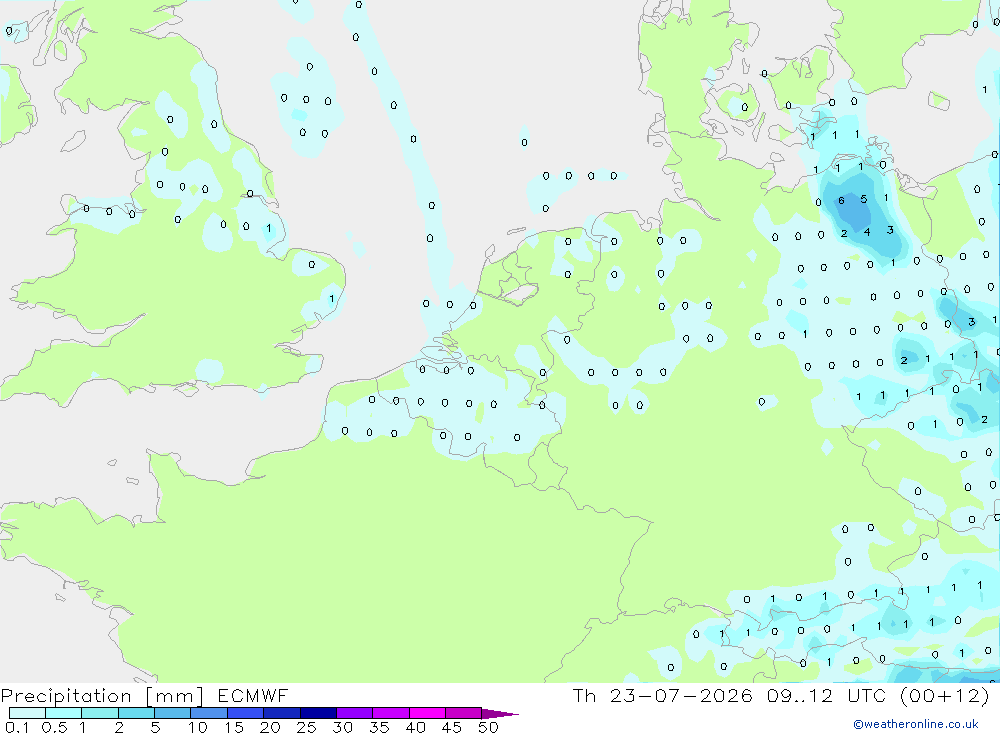This screenshot has height=733, width=1000.
Task: Select the 30–35 mm purple legend swatch
Action: click(355, 713)
